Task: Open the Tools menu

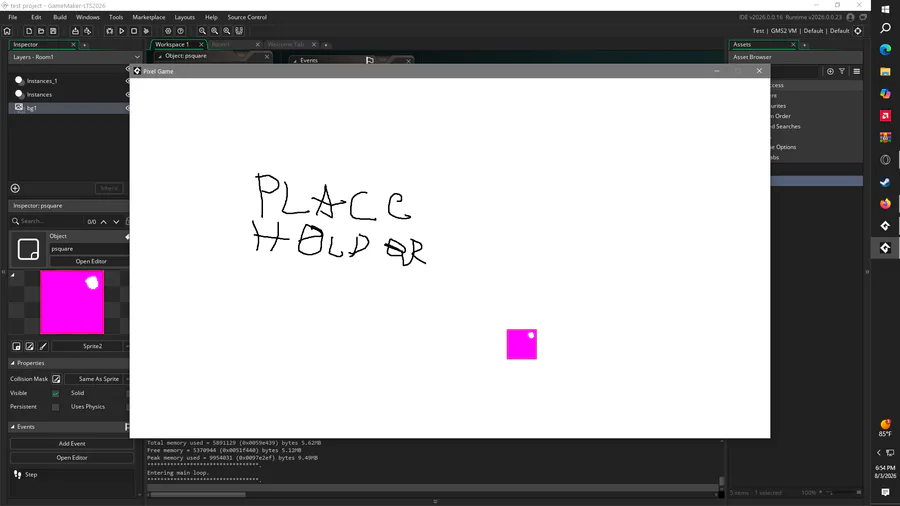Action: pyautogui.click(x=116, y=17)
